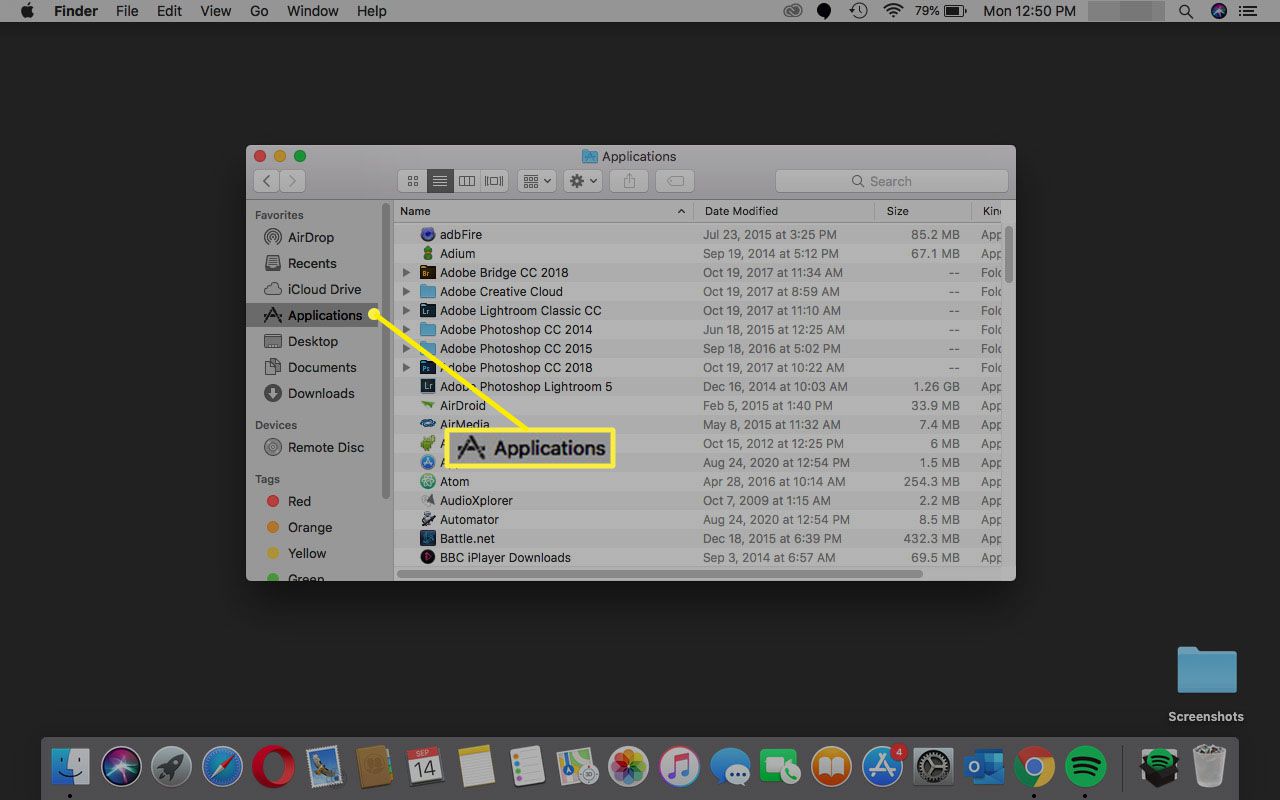Open the View menu
Image resolution: width=1280 pixels, height=800 pixels.
(216, 11)
